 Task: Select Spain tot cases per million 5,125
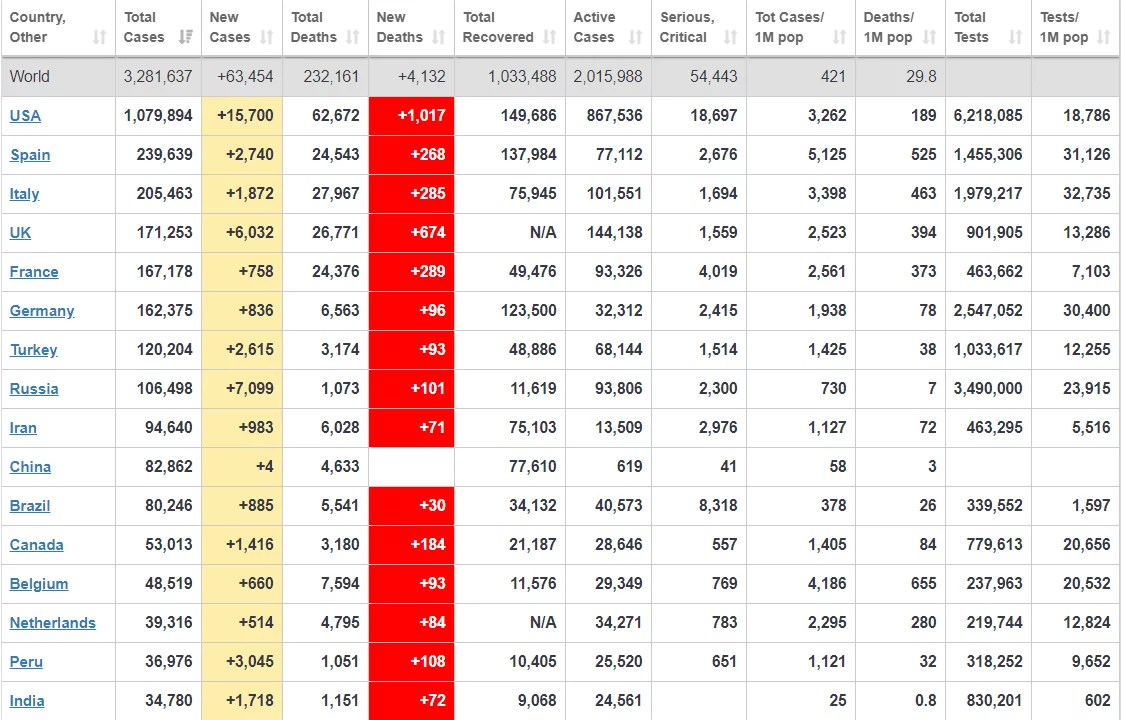[x=826, y=155]
